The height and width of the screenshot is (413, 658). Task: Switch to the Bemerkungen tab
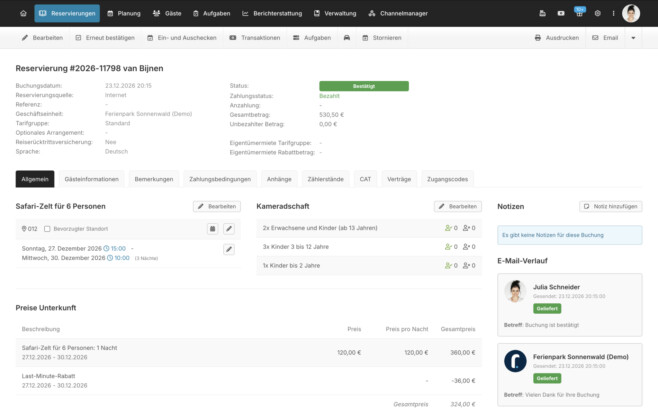click(x=154, y=179)
